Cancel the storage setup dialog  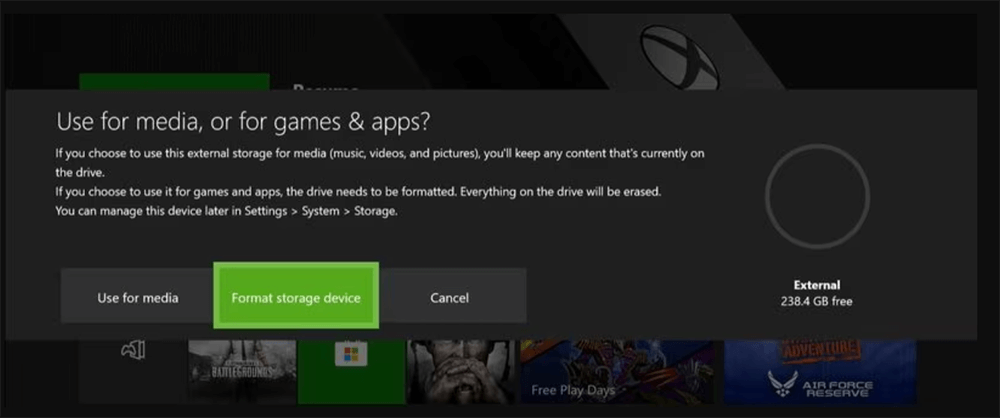click(x=450, y=297)
